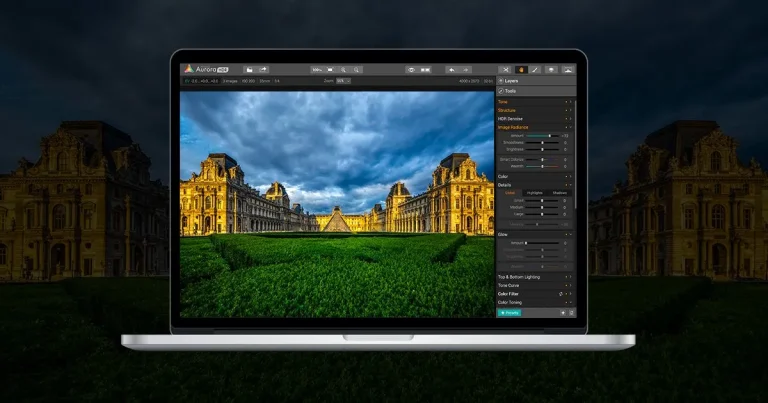Viewport: 768px width, 403px height.
Task: Click the Louvre photo in the canvas
Action: tap(336, 200)
